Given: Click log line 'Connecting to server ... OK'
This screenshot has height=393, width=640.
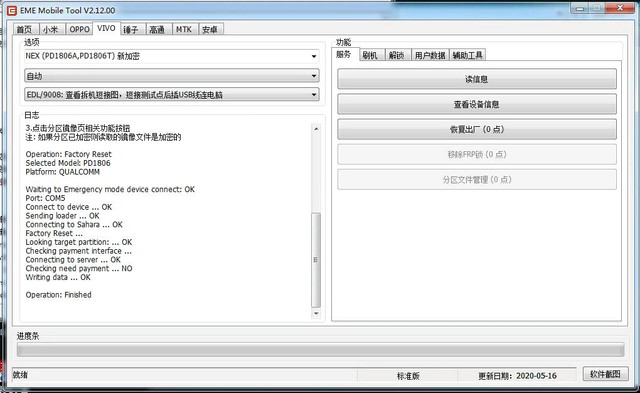Looking at the screenshot, I should coord(73,260).
